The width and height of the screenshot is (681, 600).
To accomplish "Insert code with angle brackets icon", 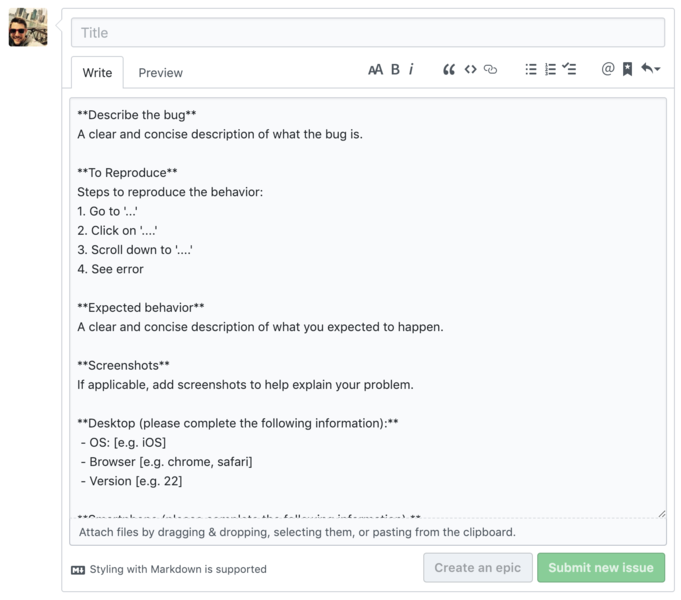I will tap(470, 70).
